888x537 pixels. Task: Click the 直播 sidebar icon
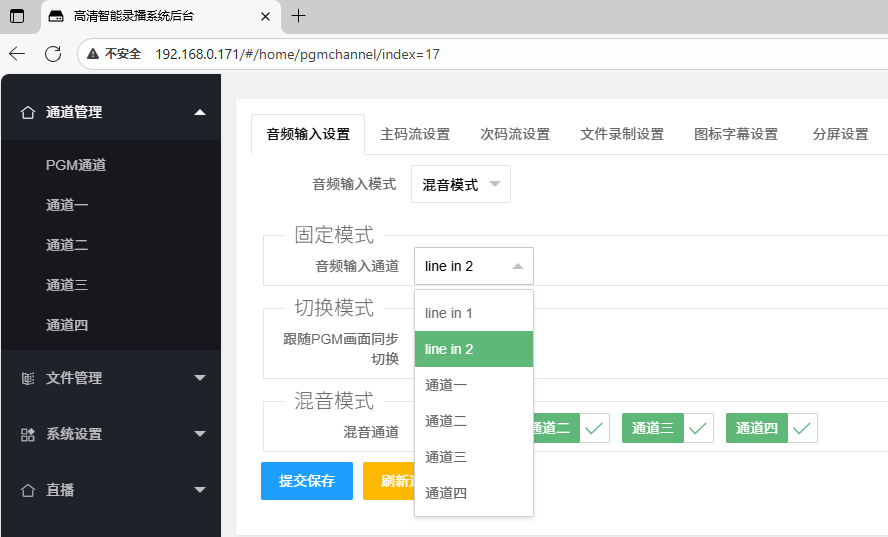tap(28, 490)
